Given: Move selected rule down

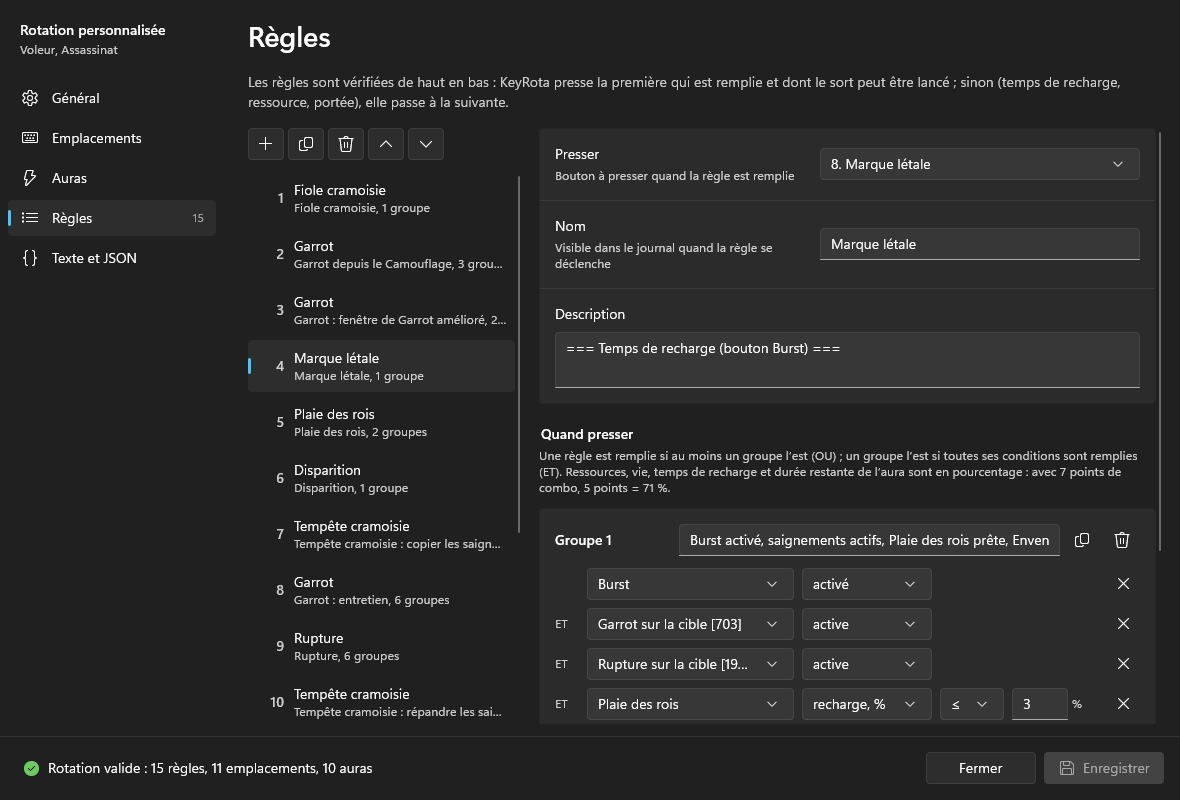Looking at the screenshot, I should [426, 144].
